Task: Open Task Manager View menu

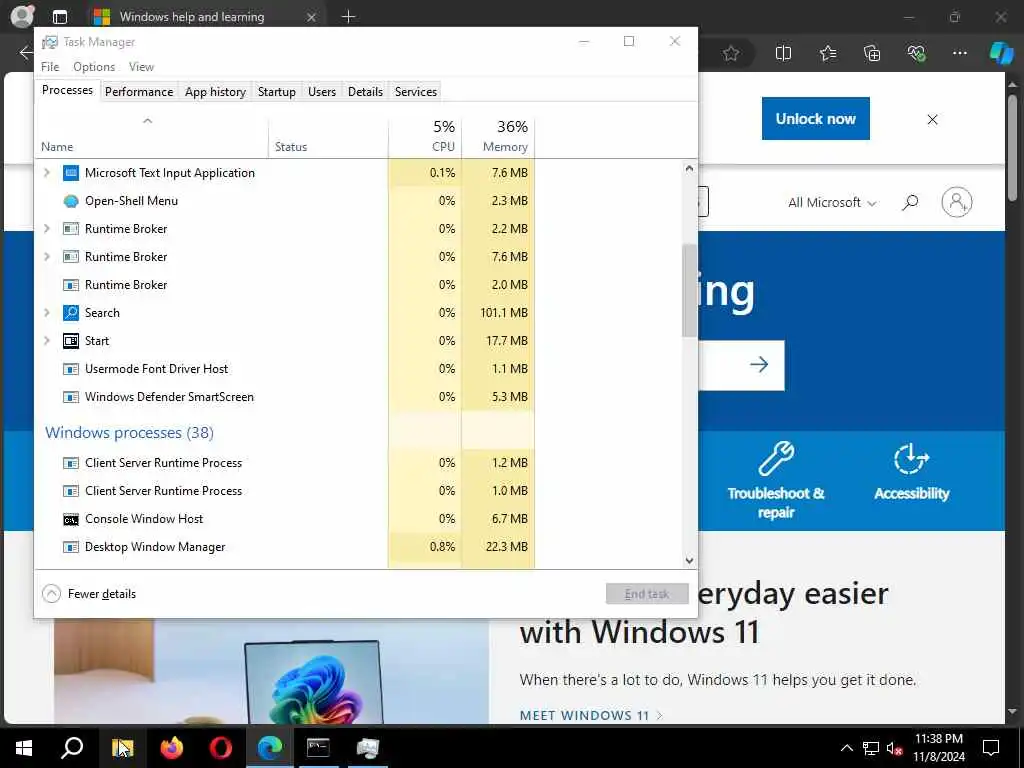Action: coord(141,67)
